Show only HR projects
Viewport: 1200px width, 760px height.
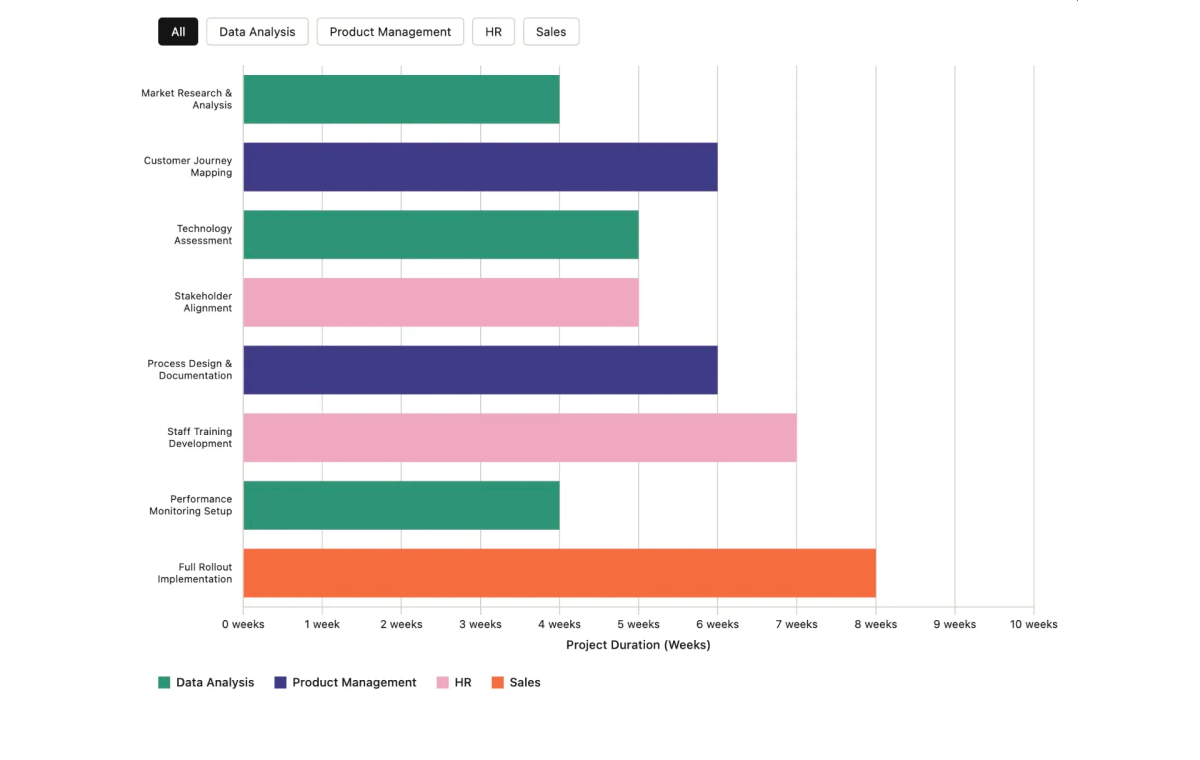pyautogui.click(x=493, y=32)
